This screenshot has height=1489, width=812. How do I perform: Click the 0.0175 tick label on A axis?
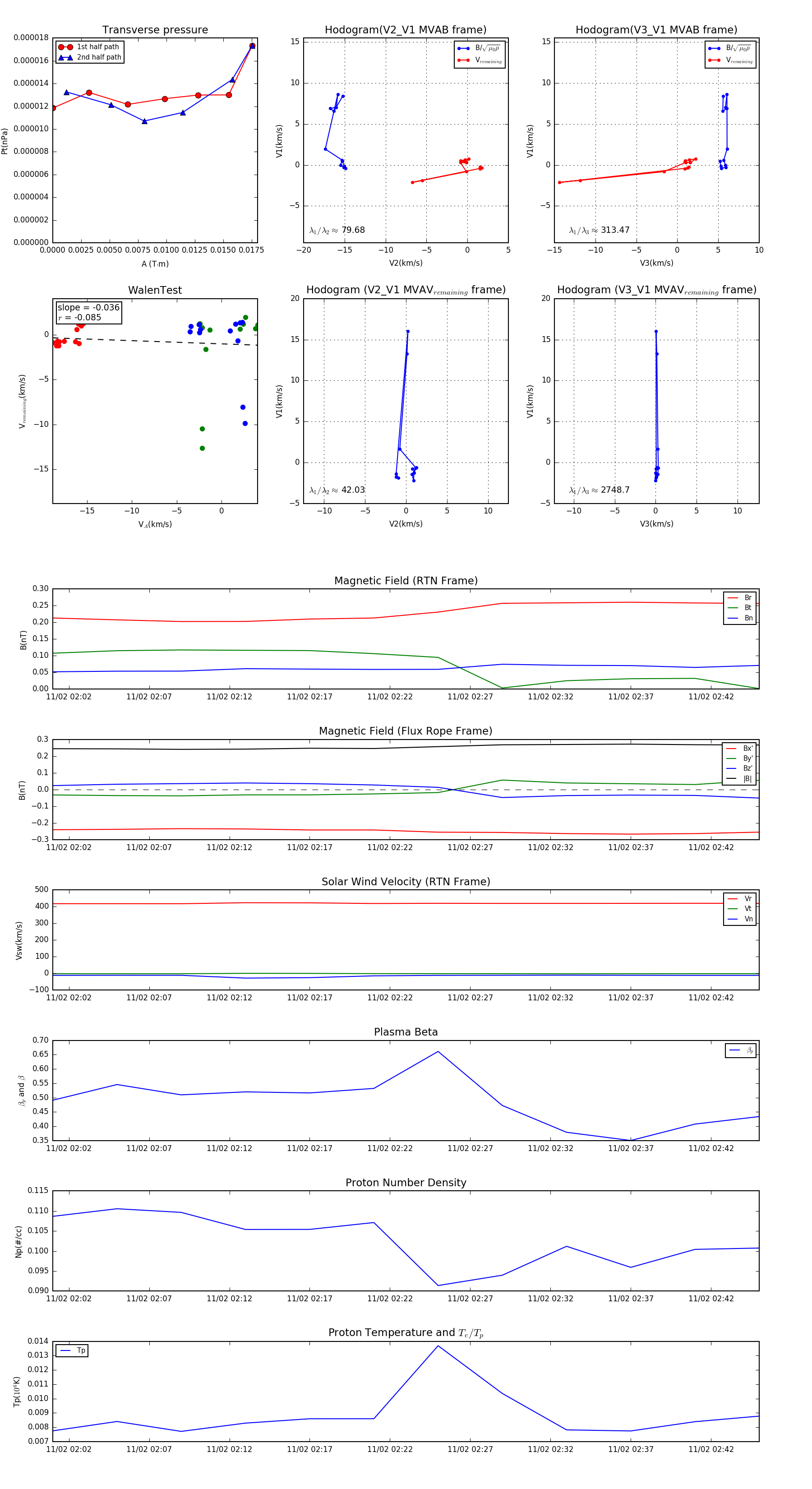pos(250,250)
